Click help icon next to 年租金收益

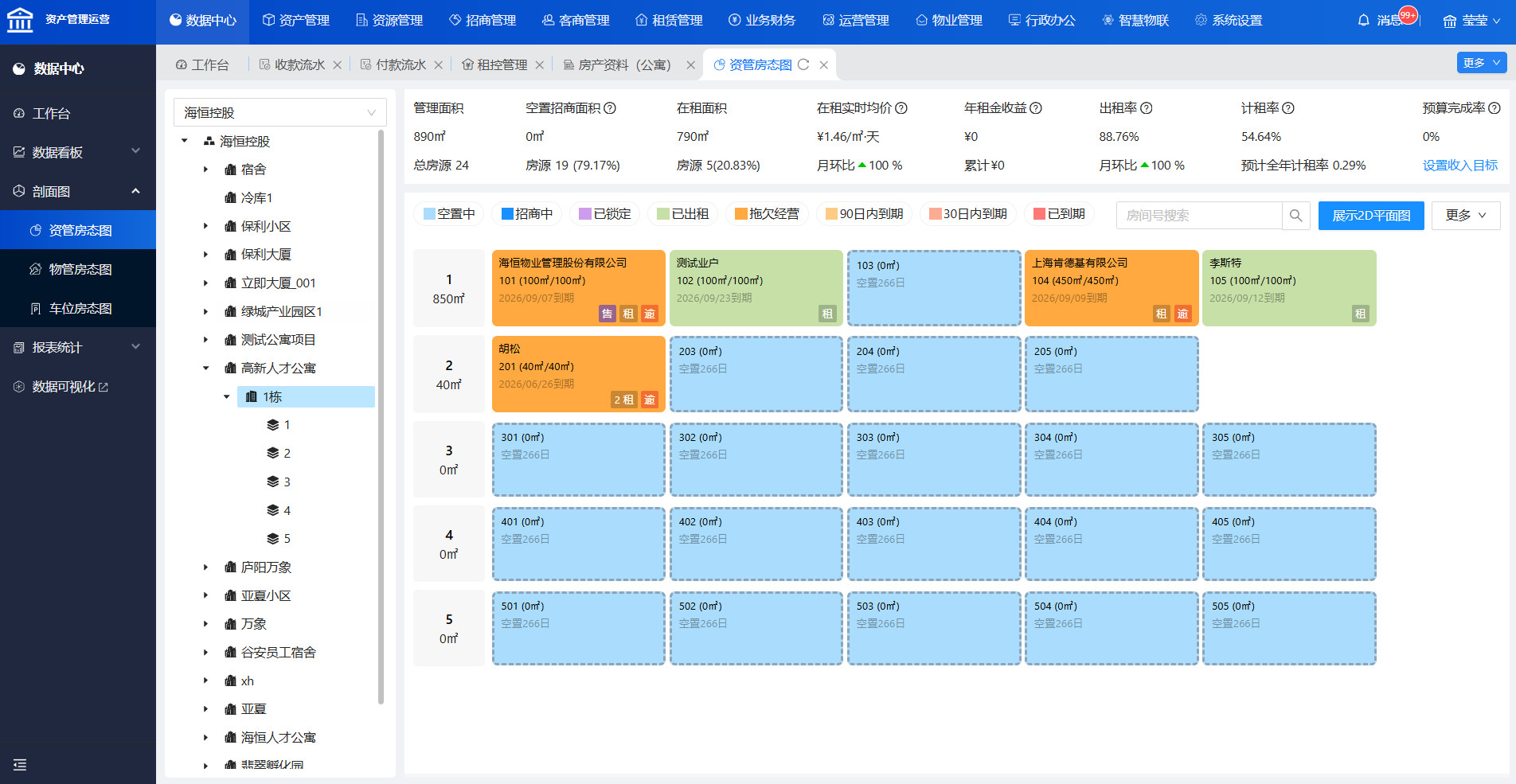pos(1036,108)
